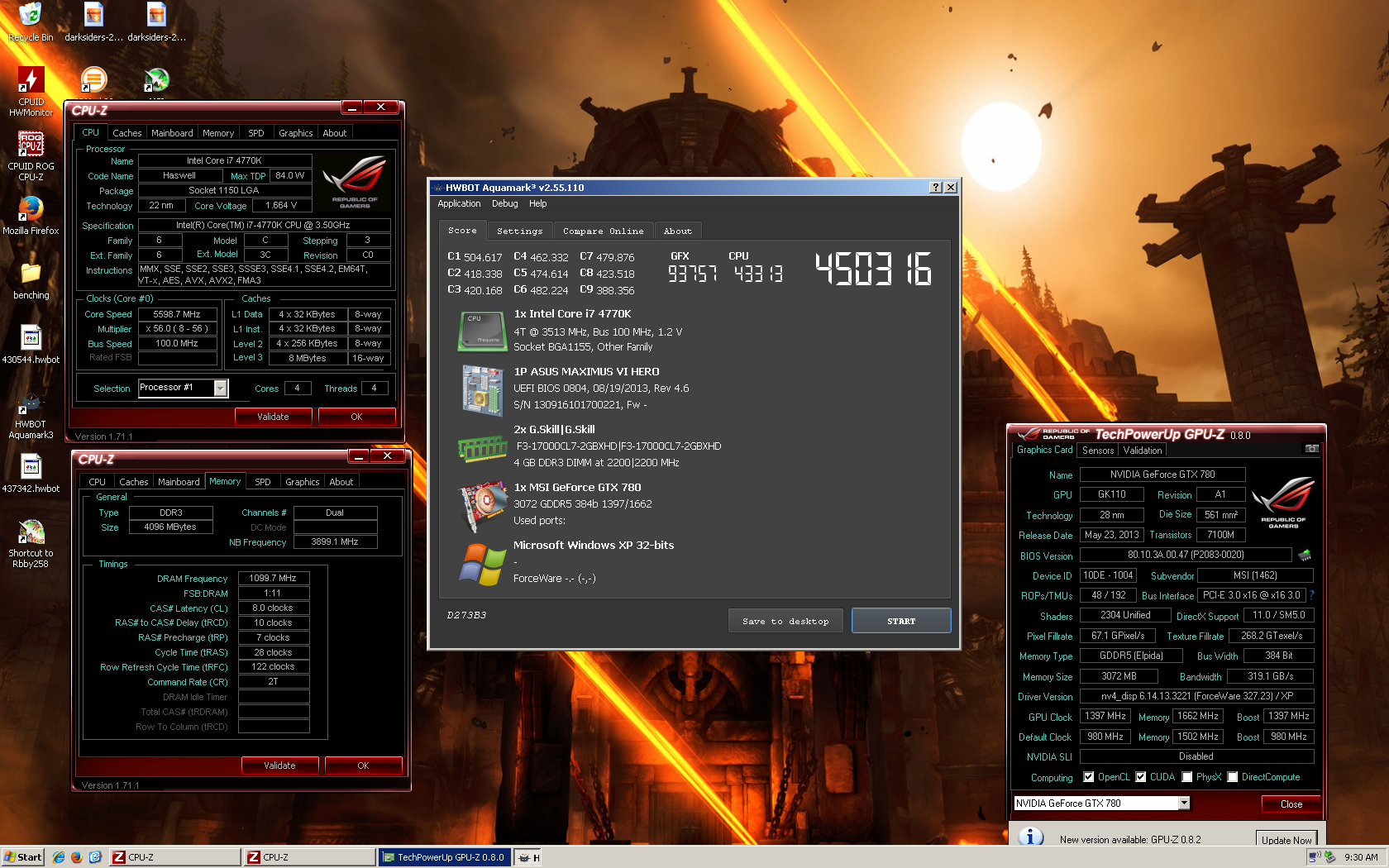The image size is (1389, 868).
Task: Click Internet Explorer quick launch icon
Action: click(x=59, y=857)
